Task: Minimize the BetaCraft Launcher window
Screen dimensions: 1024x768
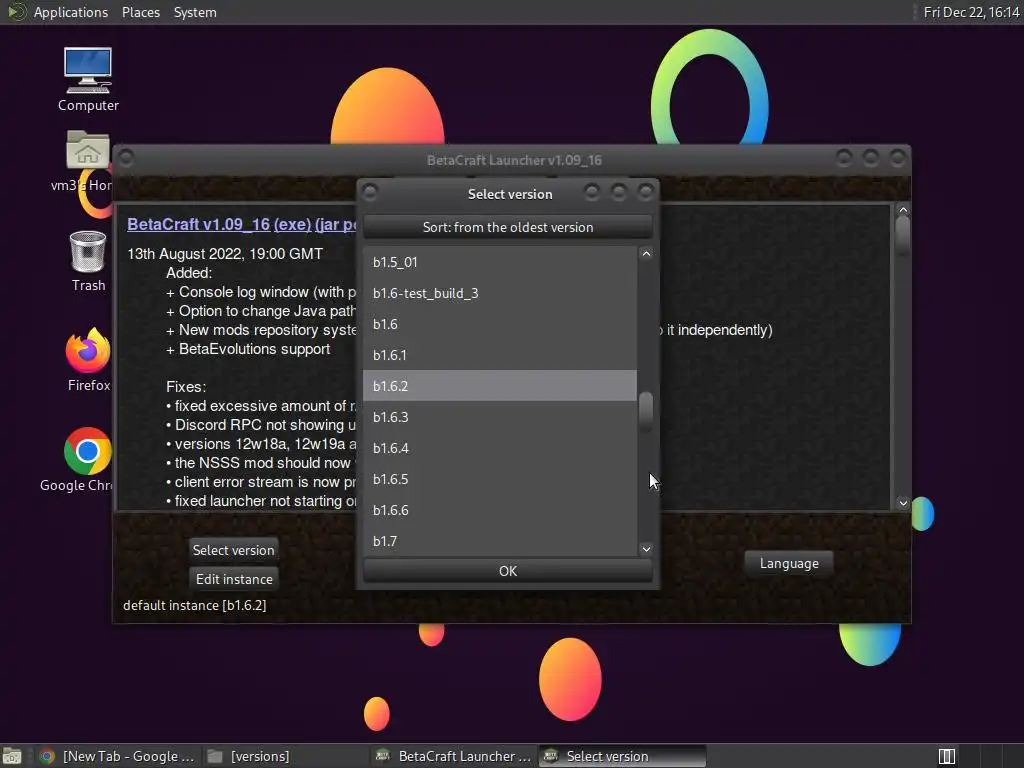Action: coord(844,158)
